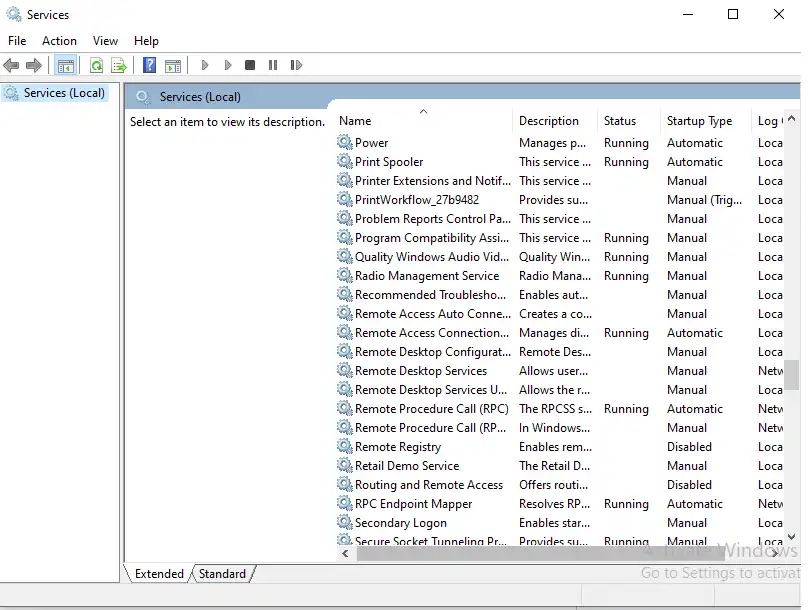Viewport: 808px width, 610px height.
Task: Select the Printer Extensions and Notif... service
Action: point(432,181)
